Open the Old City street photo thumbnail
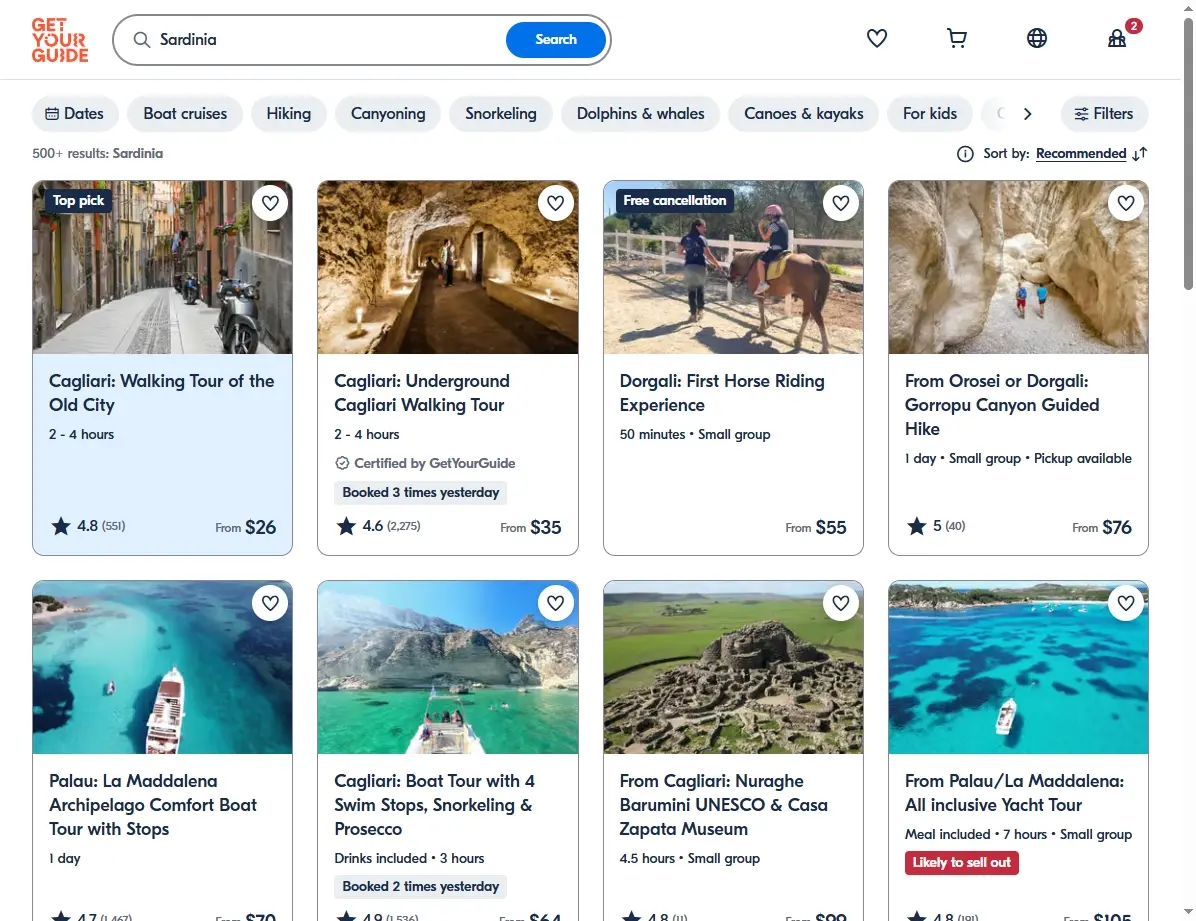Viewport: 1196px width, 921px height. pyautogui.click(x=162, y=267)
